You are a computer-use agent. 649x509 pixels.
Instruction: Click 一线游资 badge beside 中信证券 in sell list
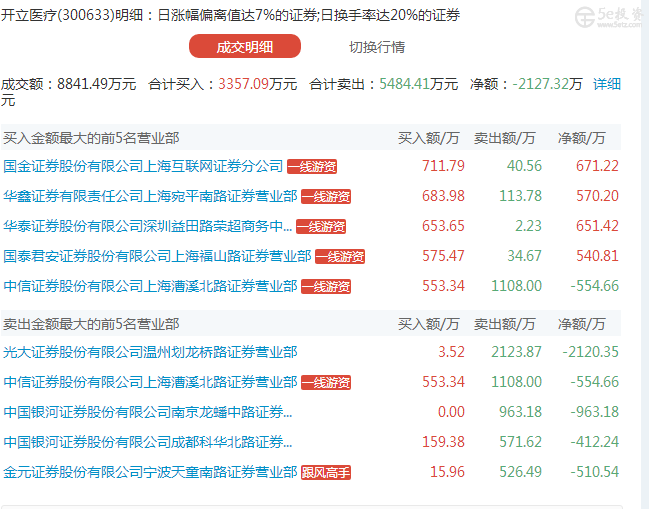tap(326, 382)
